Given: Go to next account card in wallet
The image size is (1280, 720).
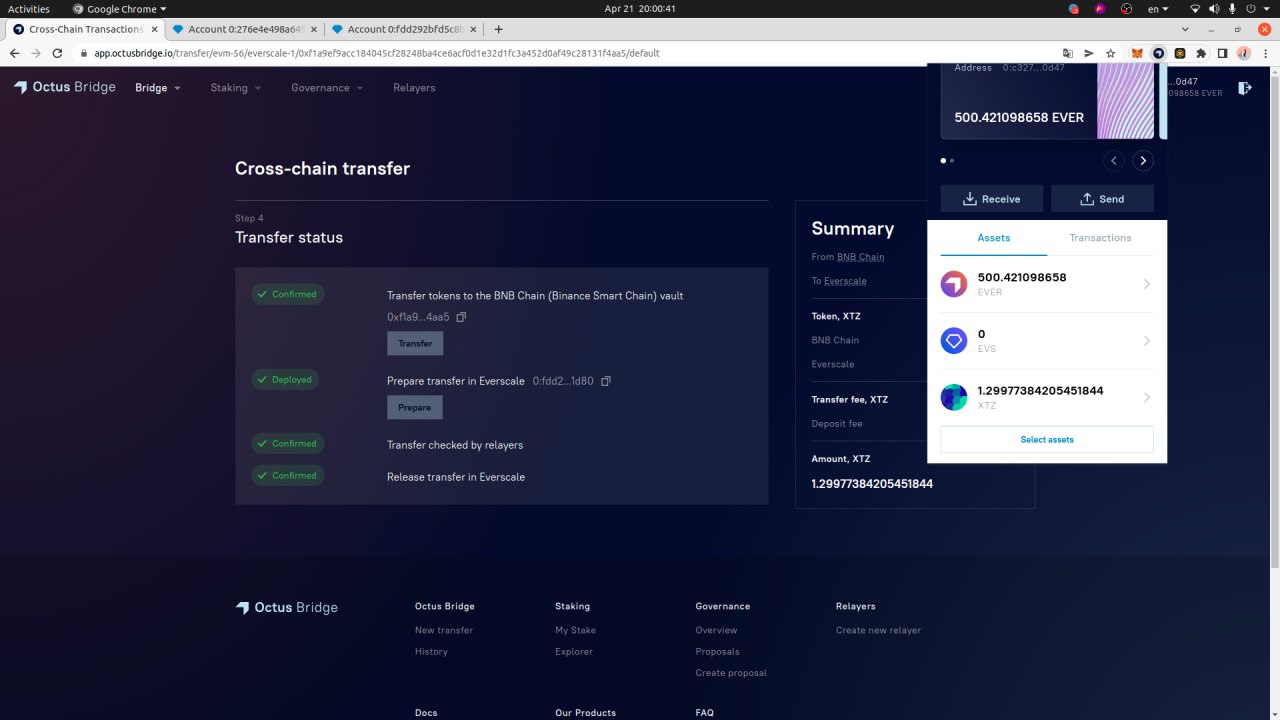Looking at the screenshot, I should click(1143, 161).
